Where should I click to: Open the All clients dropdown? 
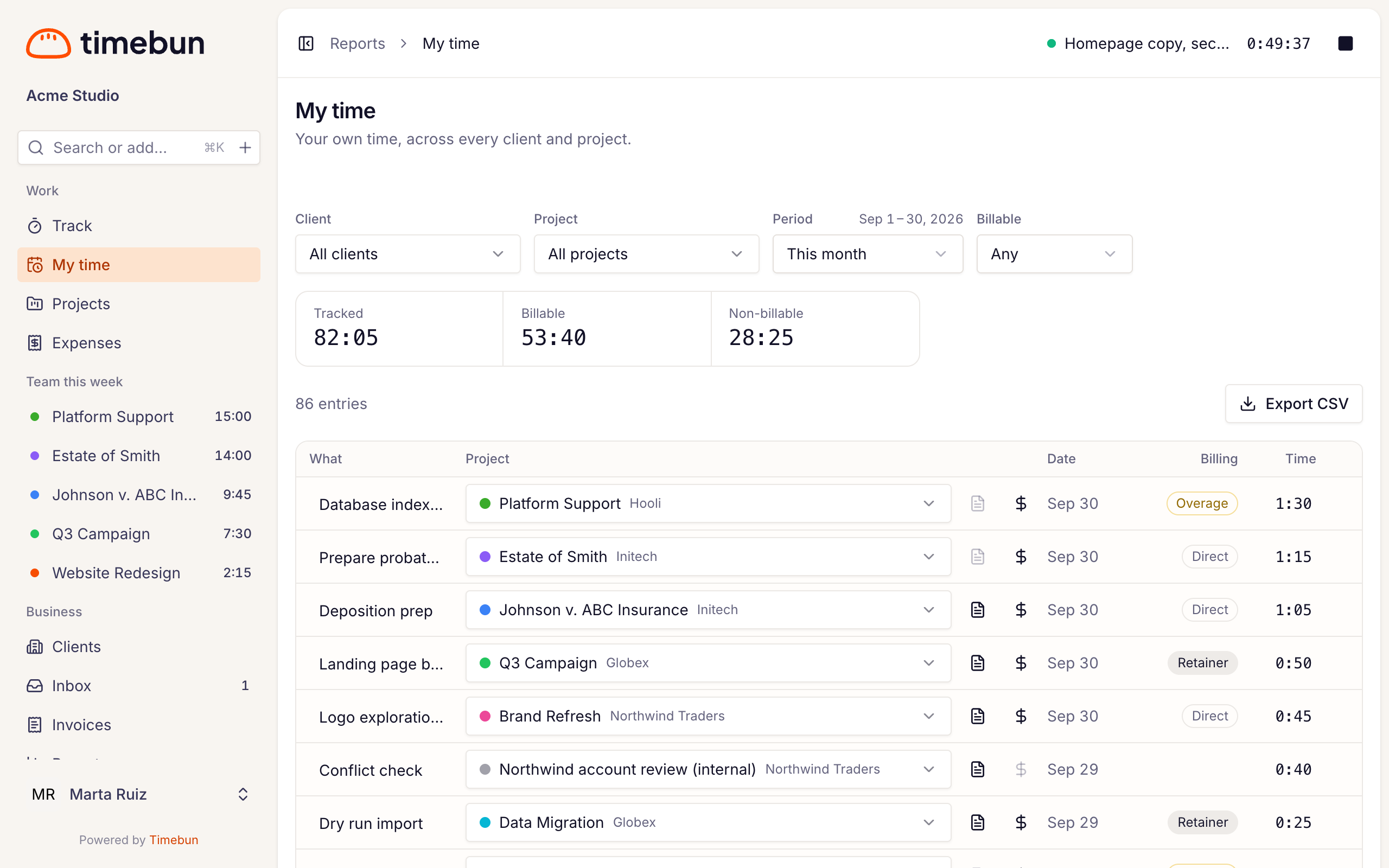(407, 254)
